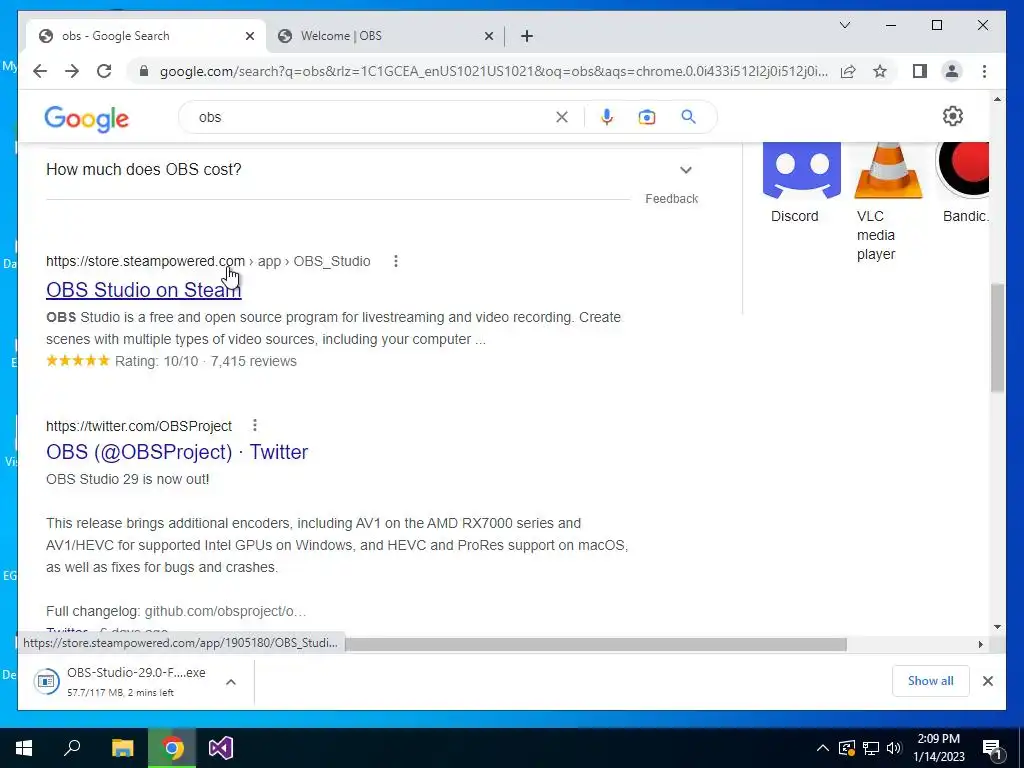Screen dimensions: 1024x768
Task: Clear the search box text
Action: [x=562, y=117]
